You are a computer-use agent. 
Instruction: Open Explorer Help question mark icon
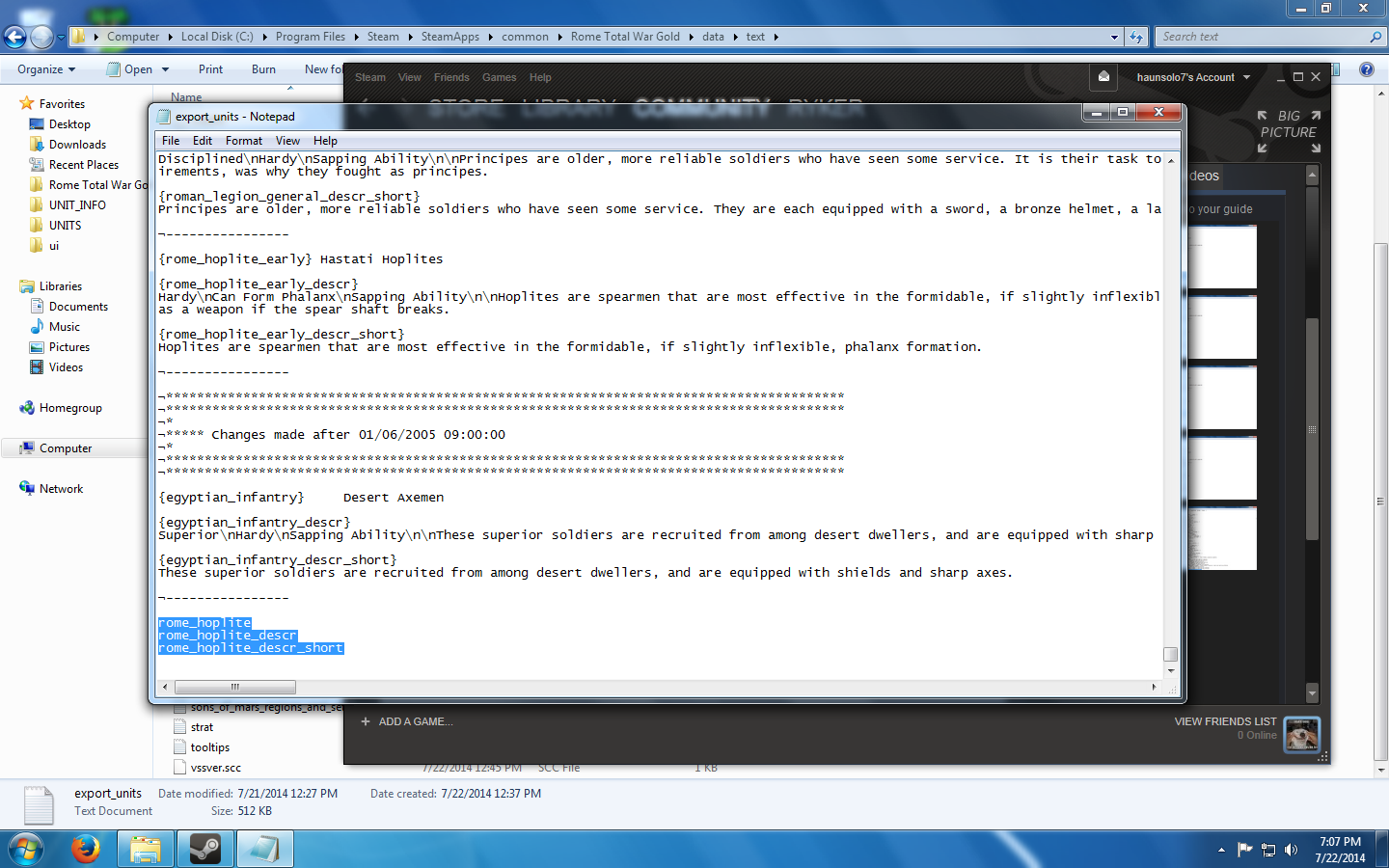click(x=1366, y=69)
